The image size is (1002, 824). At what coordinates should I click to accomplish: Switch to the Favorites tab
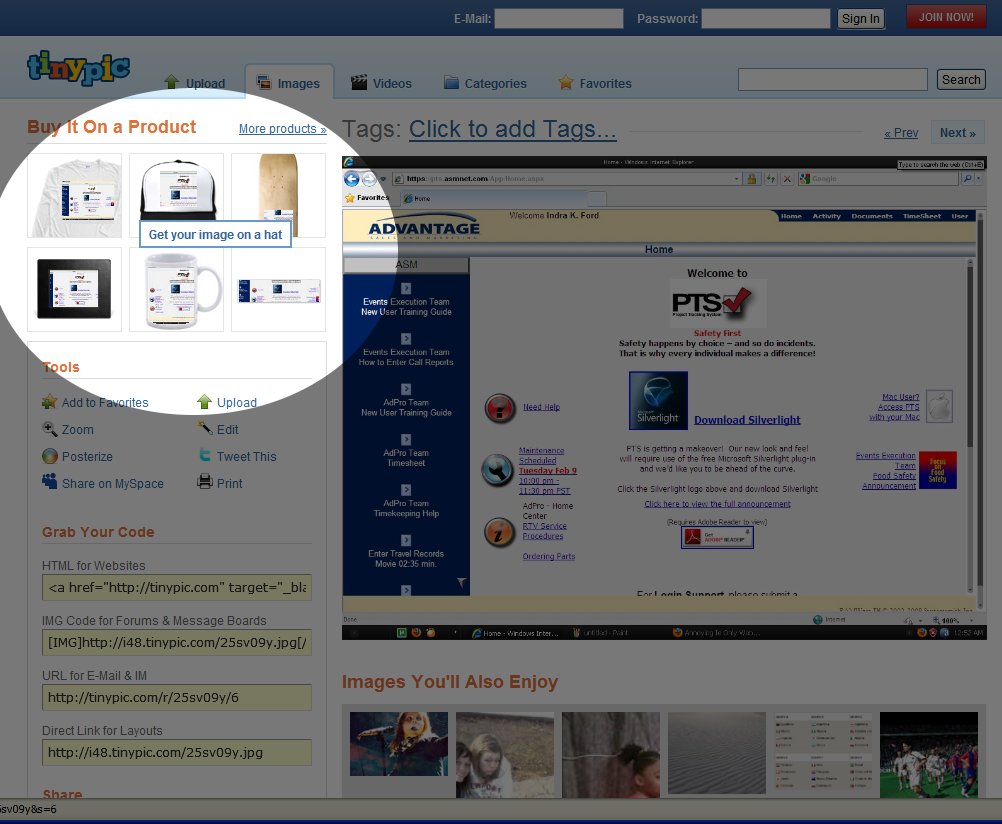point(595,83)
